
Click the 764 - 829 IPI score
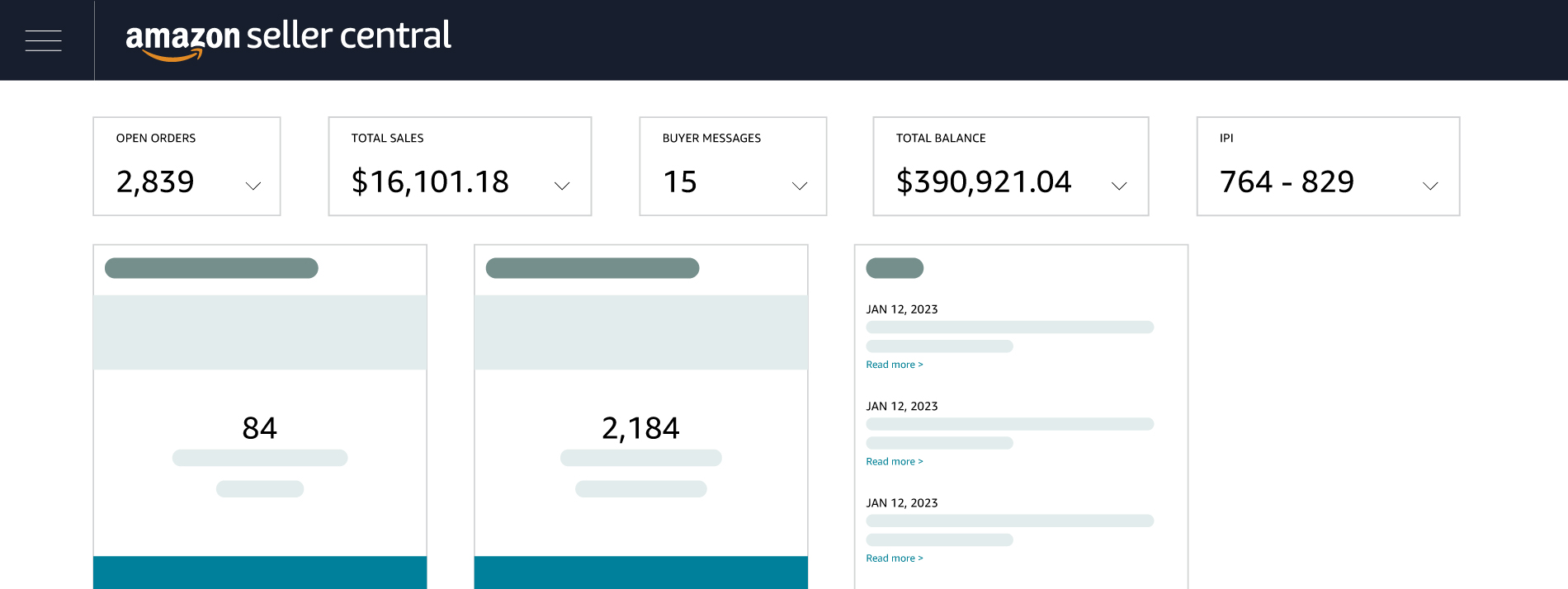coord(1287,181)
